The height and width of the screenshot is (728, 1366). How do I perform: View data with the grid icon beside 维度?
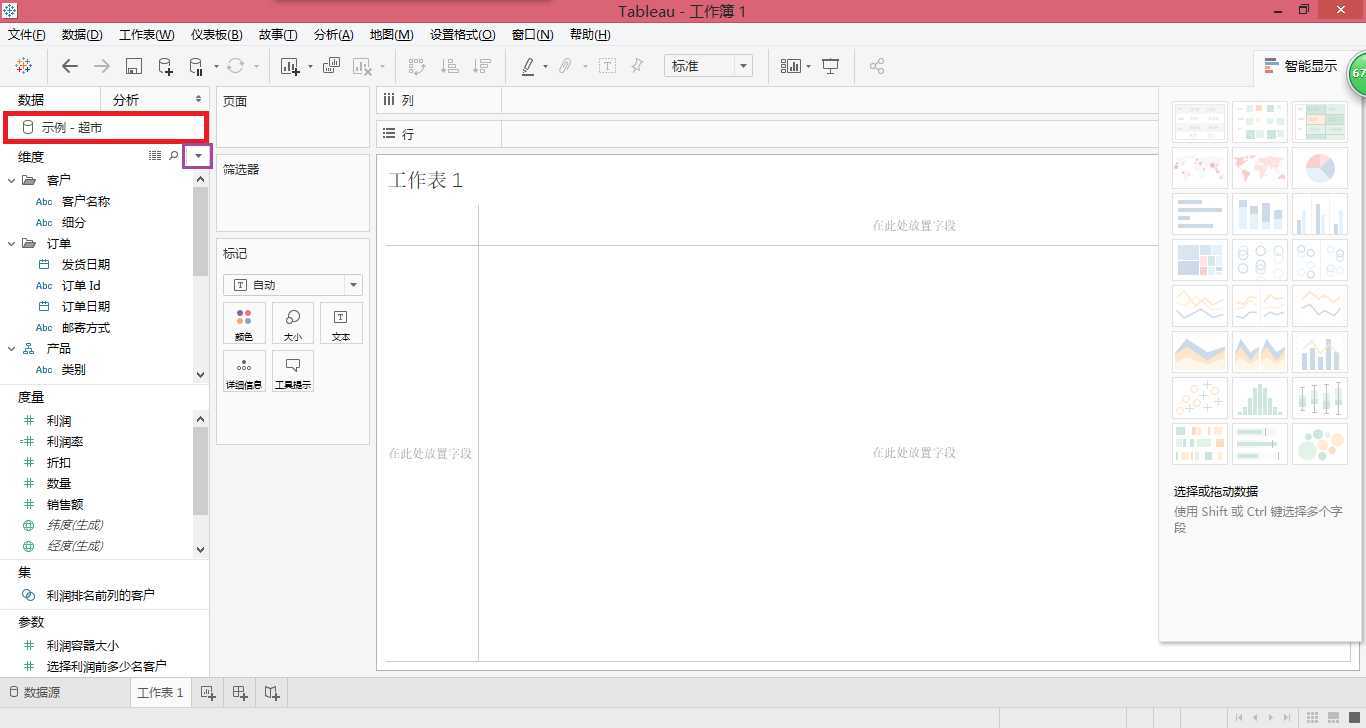tap(155, 156)
